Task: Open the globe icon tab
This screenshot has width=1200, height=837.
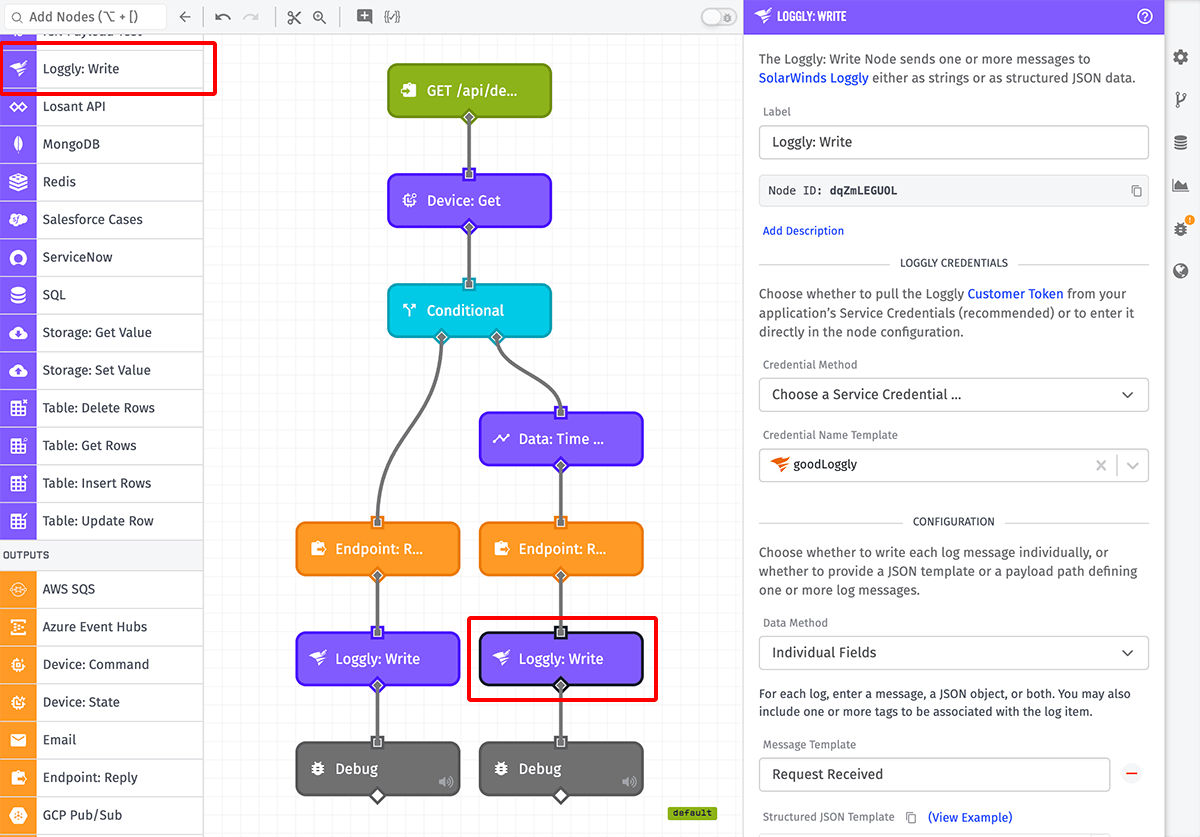Action: [1181, 271]
